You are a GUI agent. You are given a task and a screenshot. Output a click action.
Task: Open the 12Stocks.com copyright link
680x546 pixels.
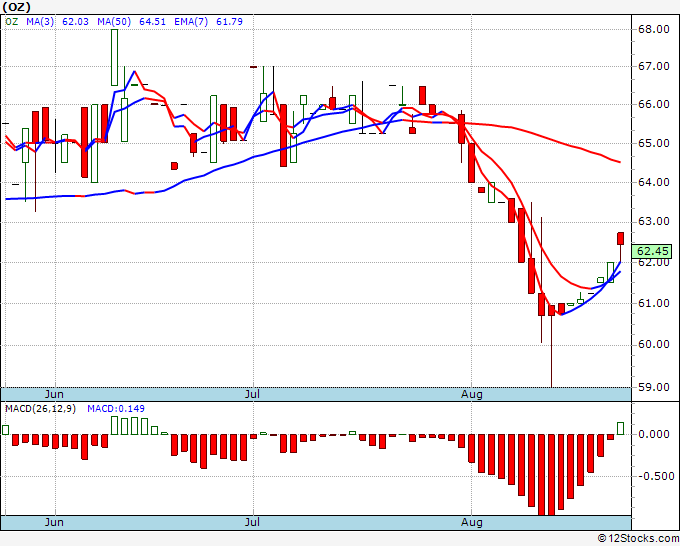pyautogui.click(x=638, y=538)
